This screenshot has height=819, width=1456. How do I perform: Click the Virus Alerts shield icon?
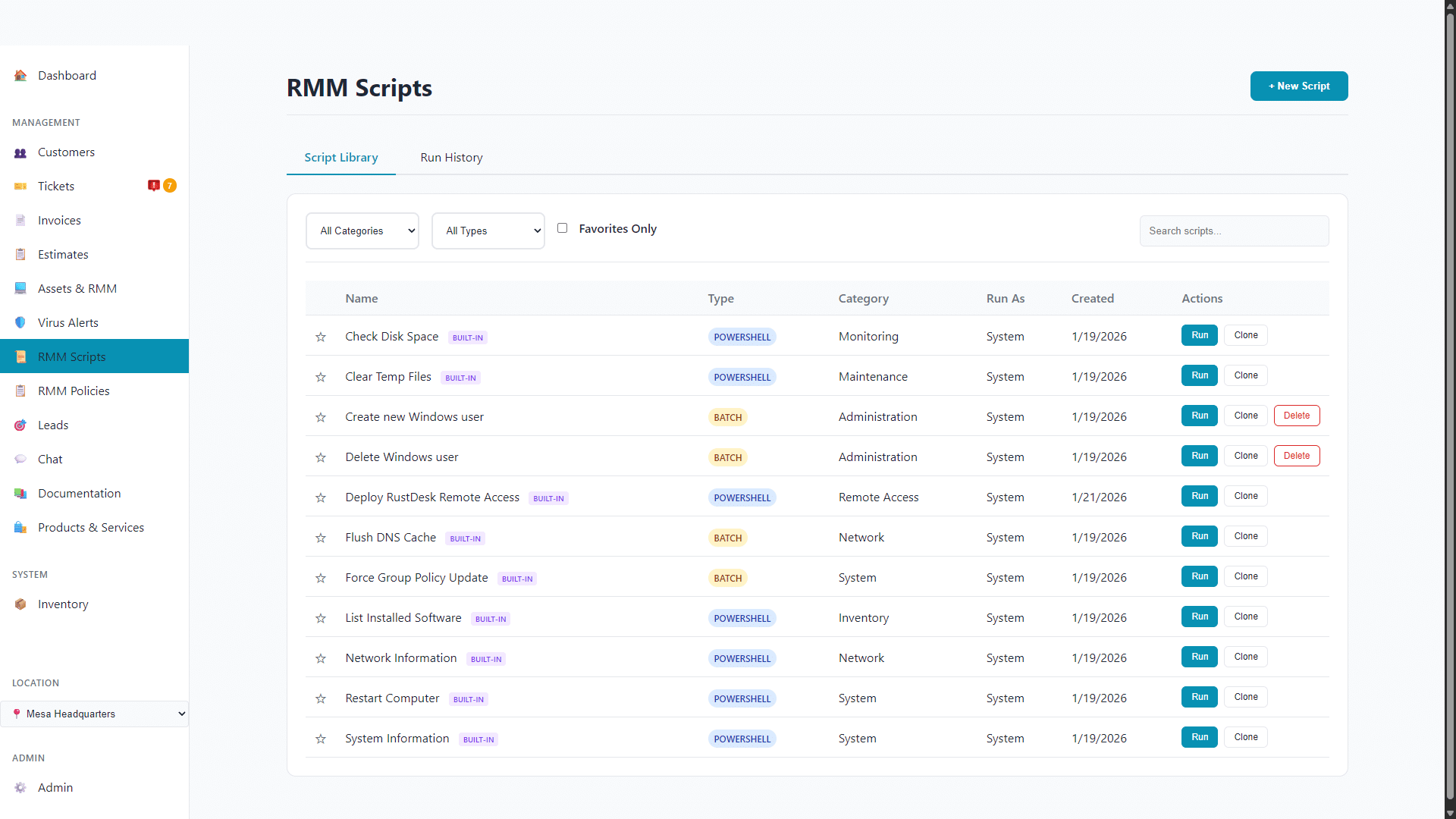[20, 323]
